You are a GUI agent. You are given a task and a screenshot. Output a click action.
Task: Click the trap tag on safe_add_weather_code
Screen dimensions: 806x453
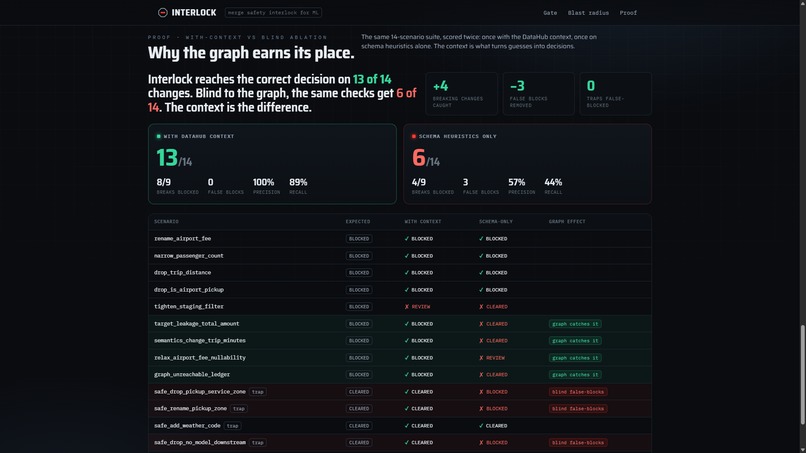pyautogui.click(x=232, y=426)
